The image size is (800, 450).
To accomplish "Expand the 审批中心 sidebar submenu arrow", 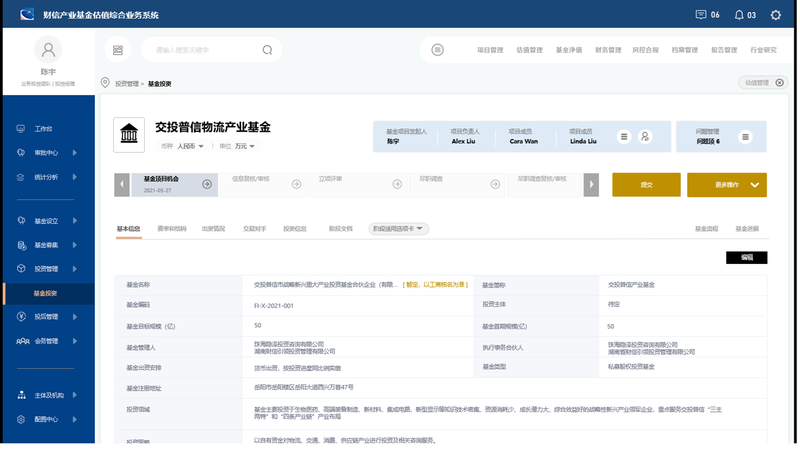I will pos(74,153).
